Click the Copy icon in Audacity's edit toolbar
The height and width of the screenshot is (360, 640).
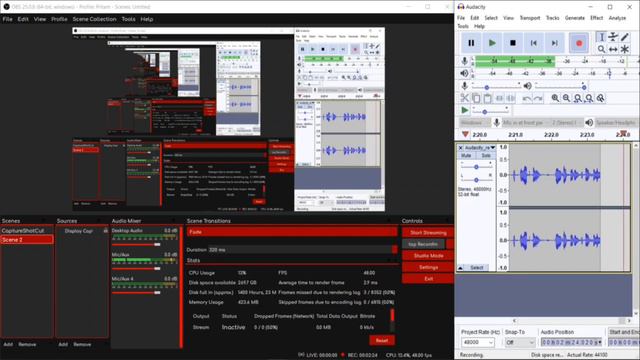coord(476,98)
